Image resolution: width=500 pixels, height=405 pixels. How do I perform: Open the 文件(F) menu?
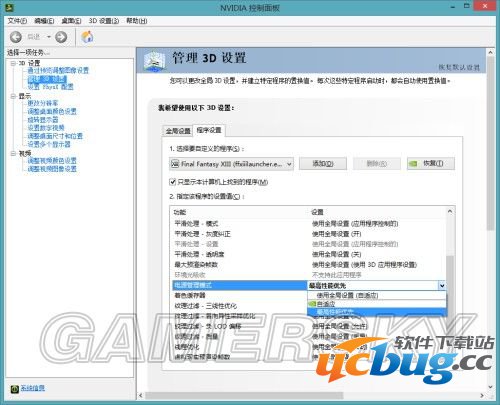tap(17, 21)
